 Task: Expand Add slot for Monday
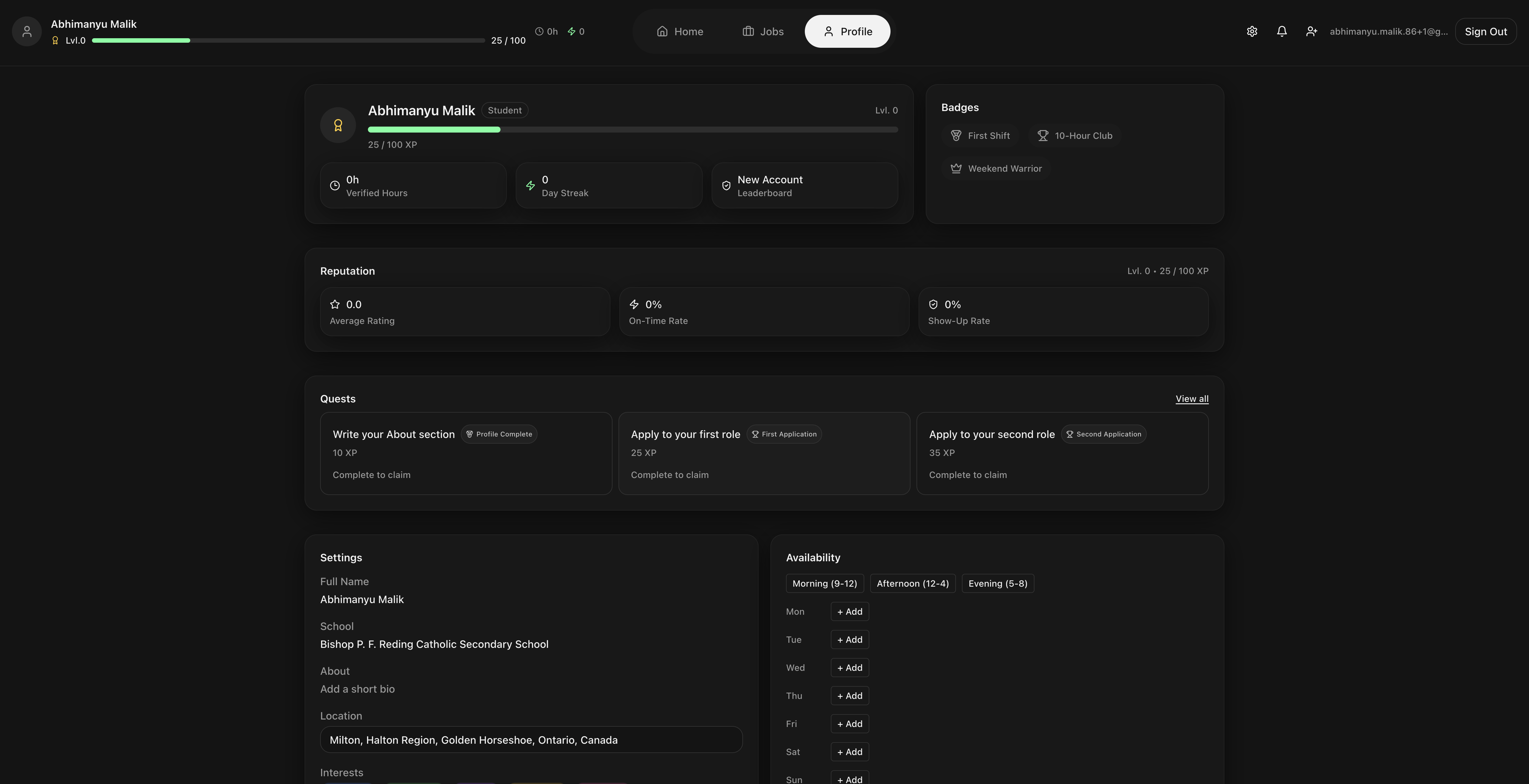tap(849, 612)
